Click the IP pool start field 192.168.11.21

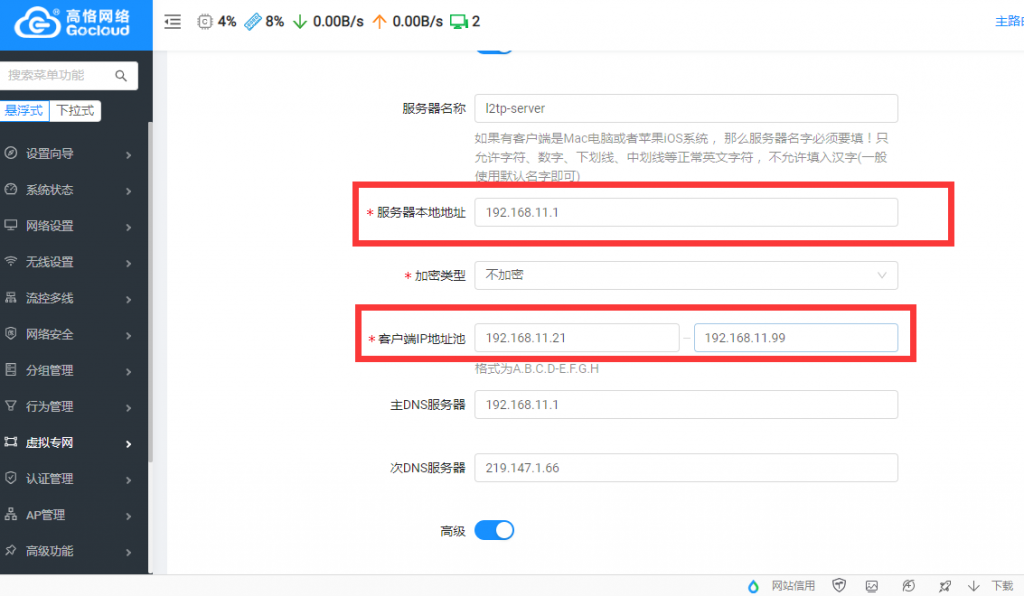click(x=577, y=337)
